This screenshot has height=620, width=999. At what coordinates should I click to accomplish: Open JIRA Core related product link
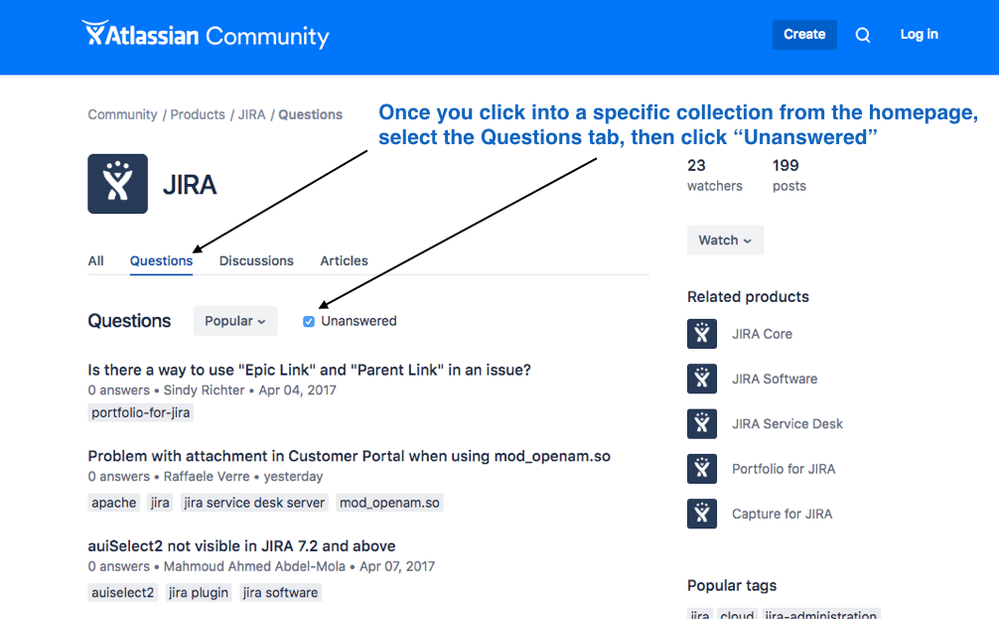tap(762, 334)
